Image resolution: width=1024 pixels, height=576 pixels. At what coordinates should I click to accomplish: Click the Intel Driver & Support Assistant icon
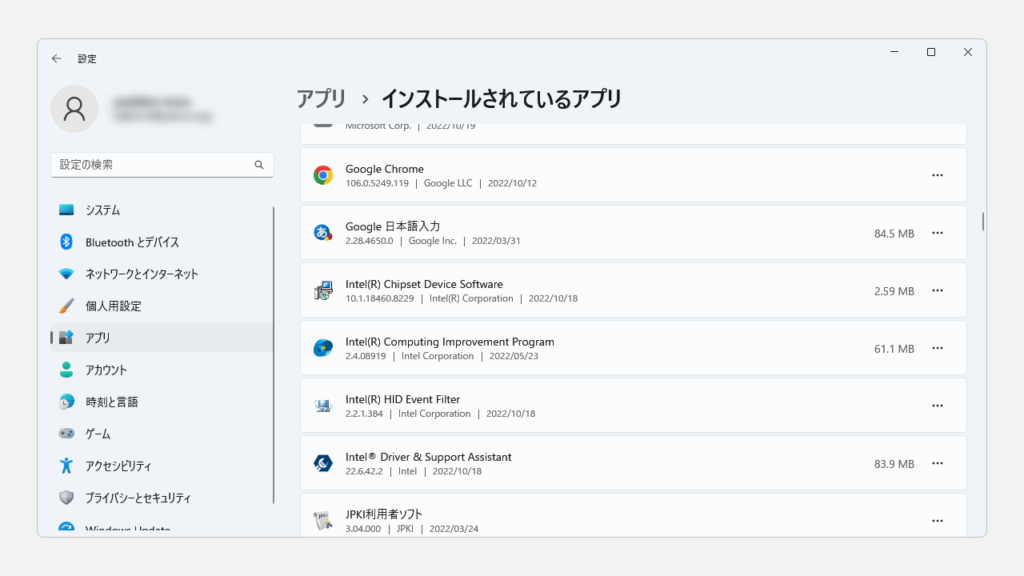tap(323, 463)
